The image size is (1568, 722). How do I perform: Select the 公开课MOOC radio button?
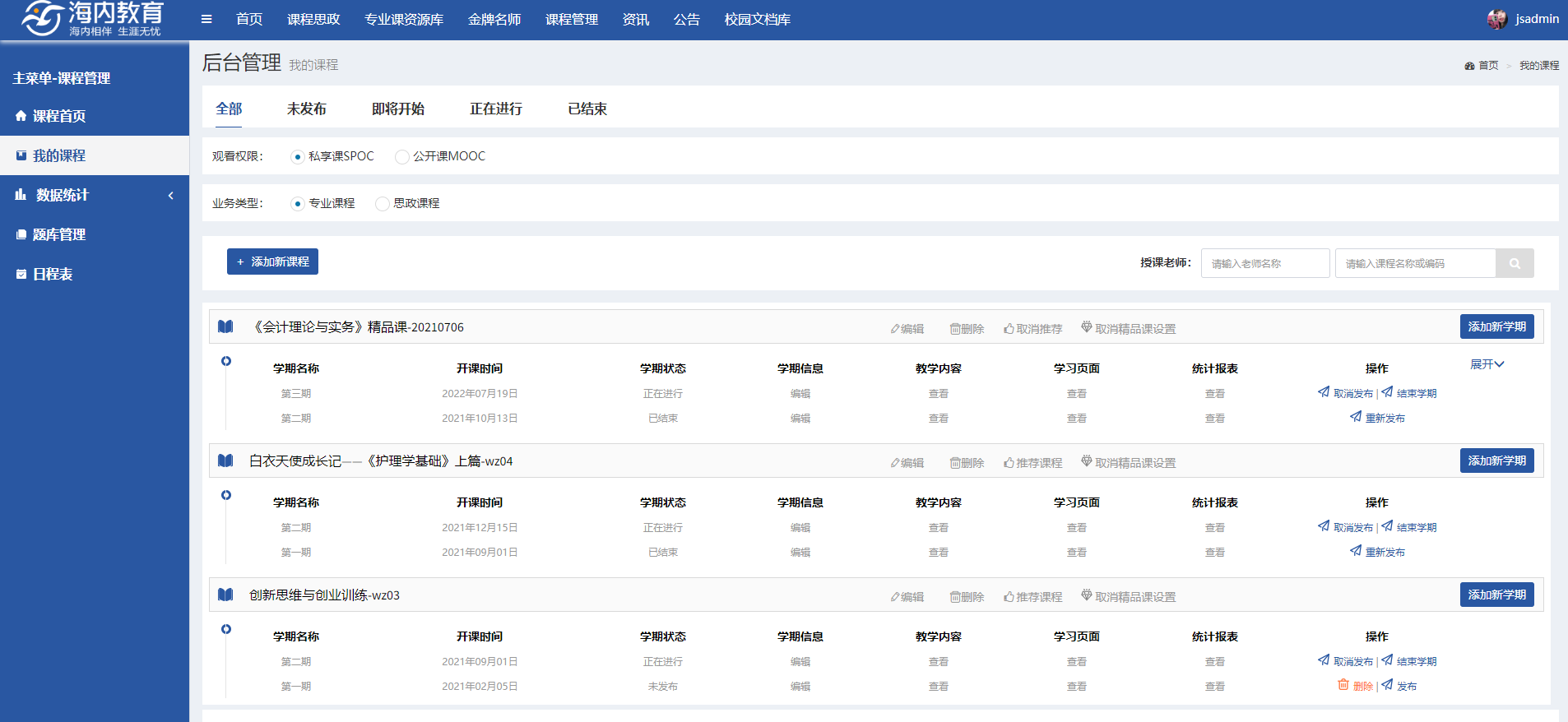(x=402, y=156)
